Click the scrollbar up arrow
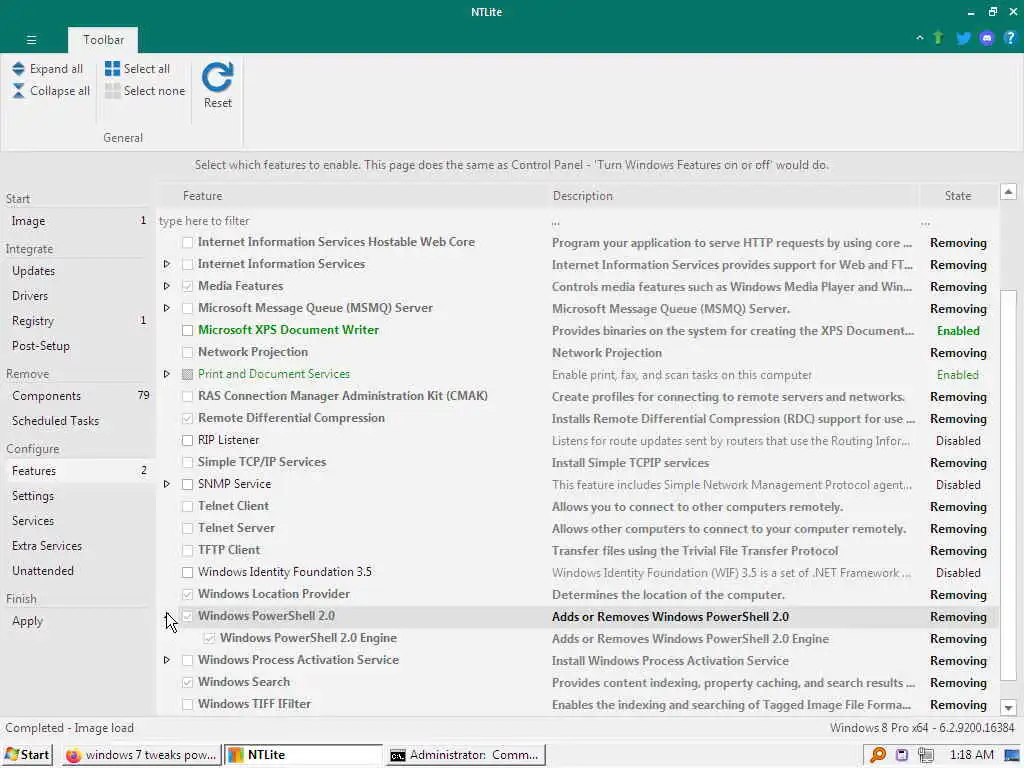This screenshot has height=768, width=1024. coord(1008,191)
